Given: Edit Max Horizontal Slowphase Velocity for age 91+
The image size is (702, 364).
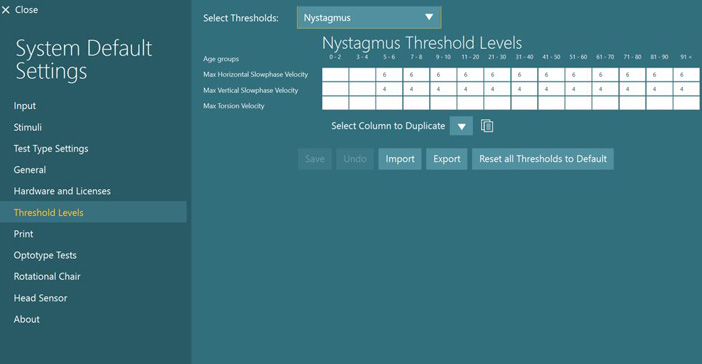Looking at the screenshot, I should click(686, 75).
